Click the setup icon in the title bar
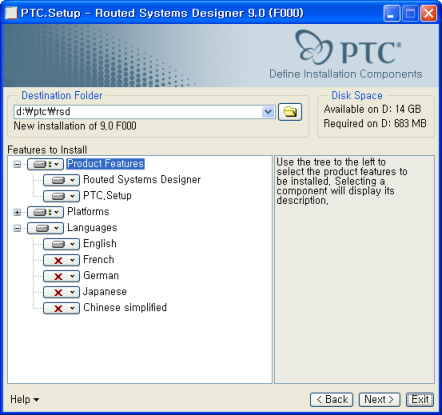Viewport: 442px width, 415px height. coord(11,13)
